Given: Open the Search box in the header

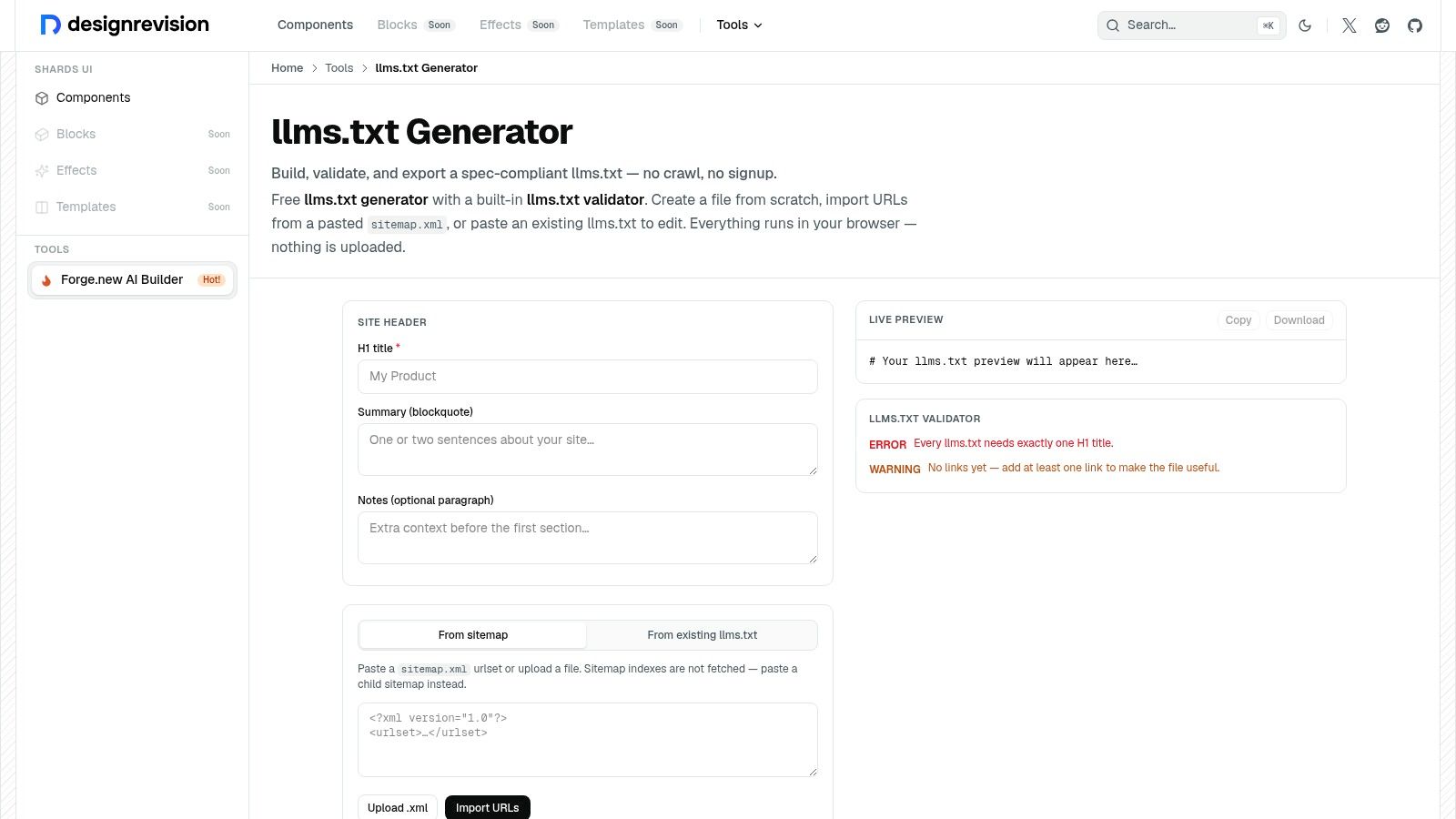Looking at the screenshot, I should click(1191, 25).
